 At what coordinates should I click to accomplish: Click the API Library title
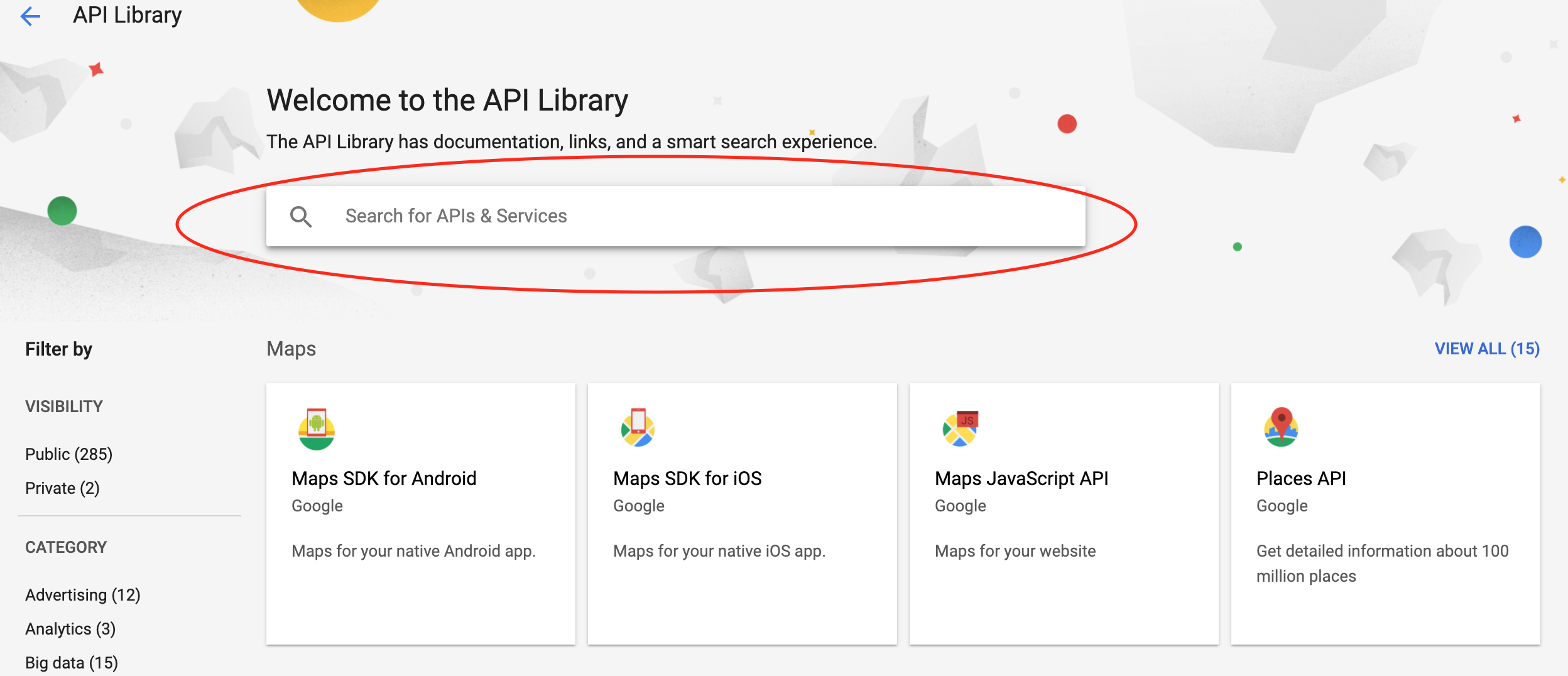pyautogui.click(x=127, y=15)
